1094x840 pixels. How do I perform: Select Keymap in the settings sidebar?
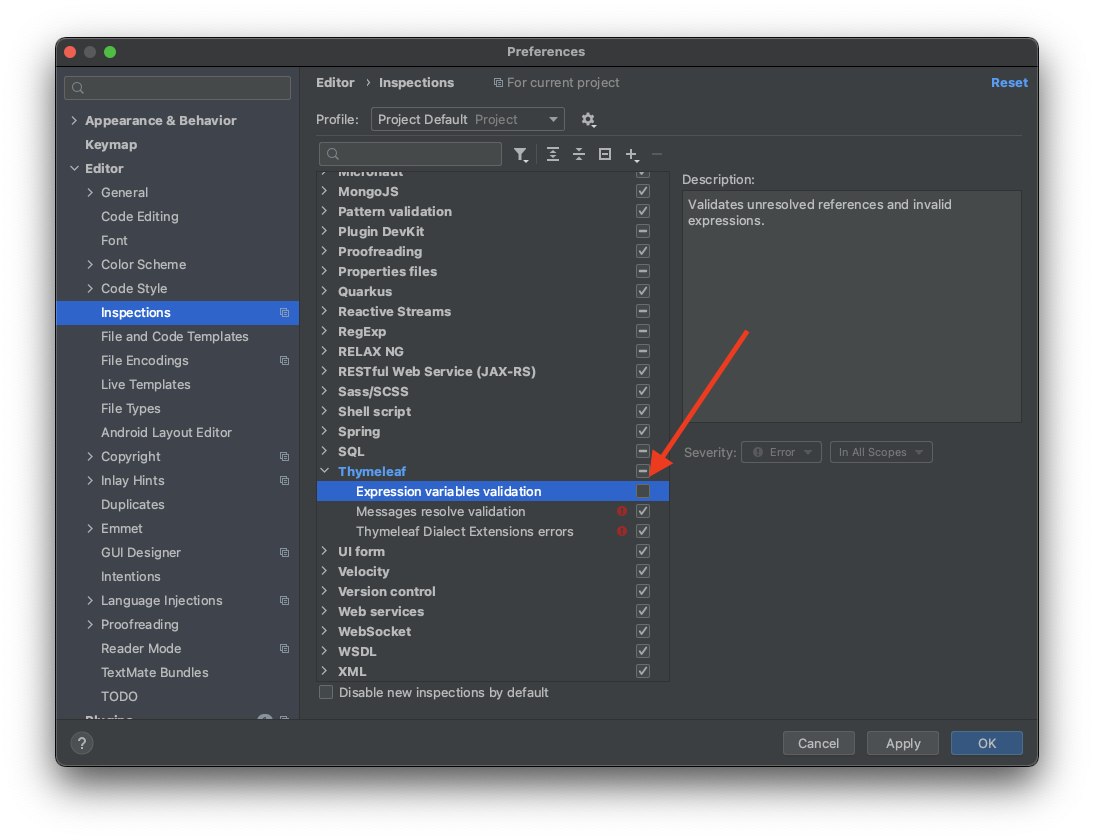coord(111,144)
